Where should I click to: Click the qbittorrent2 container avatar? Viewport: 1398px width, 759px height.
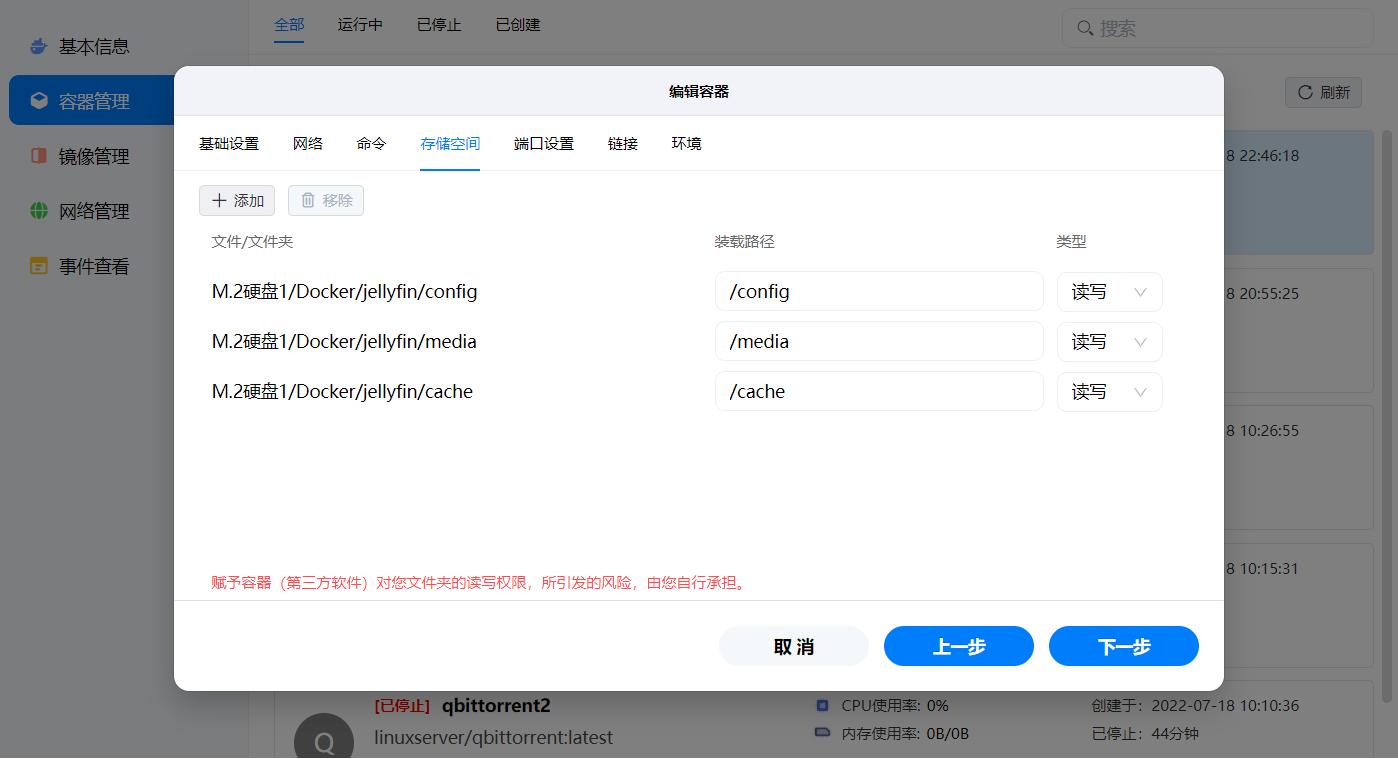pos(323,739)
